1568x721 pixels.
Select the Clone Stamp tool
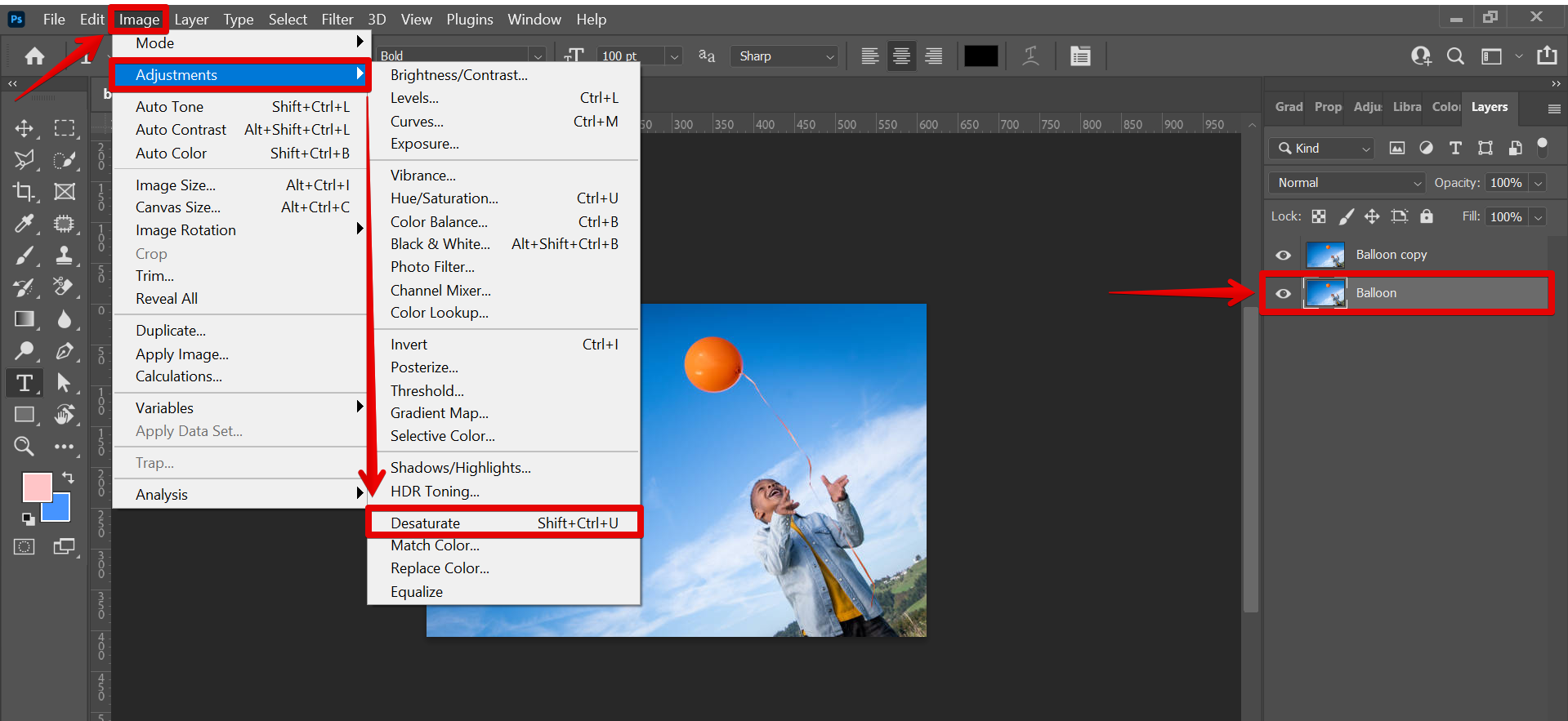point(64,256)
